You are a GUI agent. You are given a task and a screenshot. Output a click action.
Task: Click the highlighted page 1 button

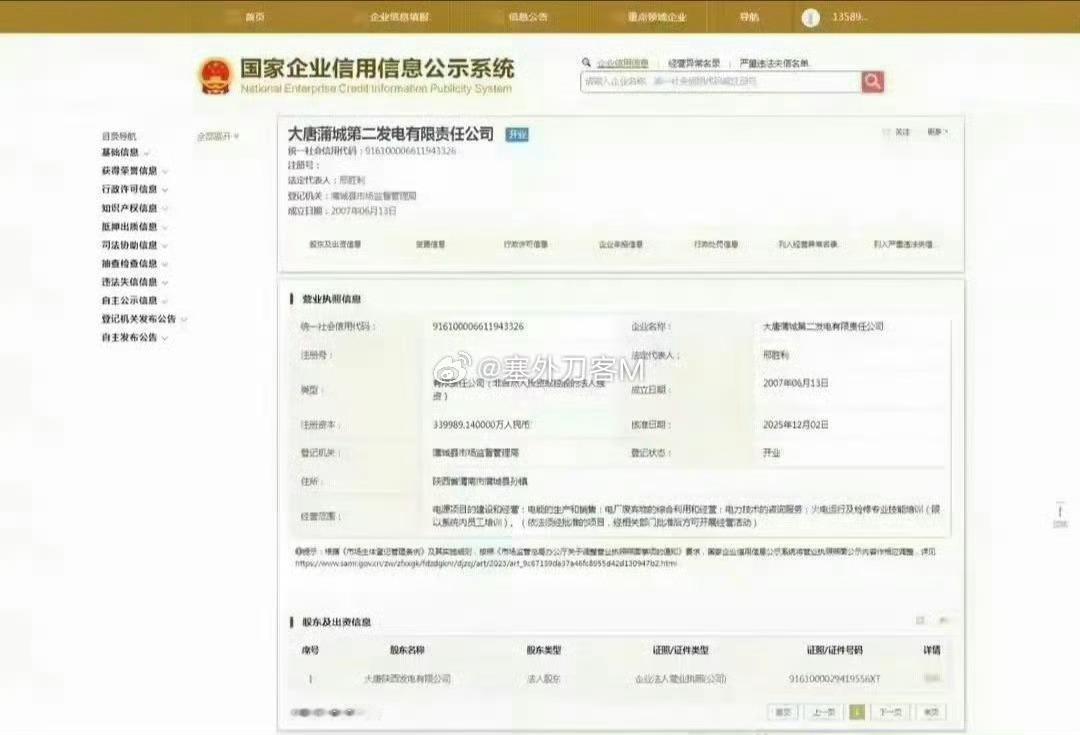[857, 712]
